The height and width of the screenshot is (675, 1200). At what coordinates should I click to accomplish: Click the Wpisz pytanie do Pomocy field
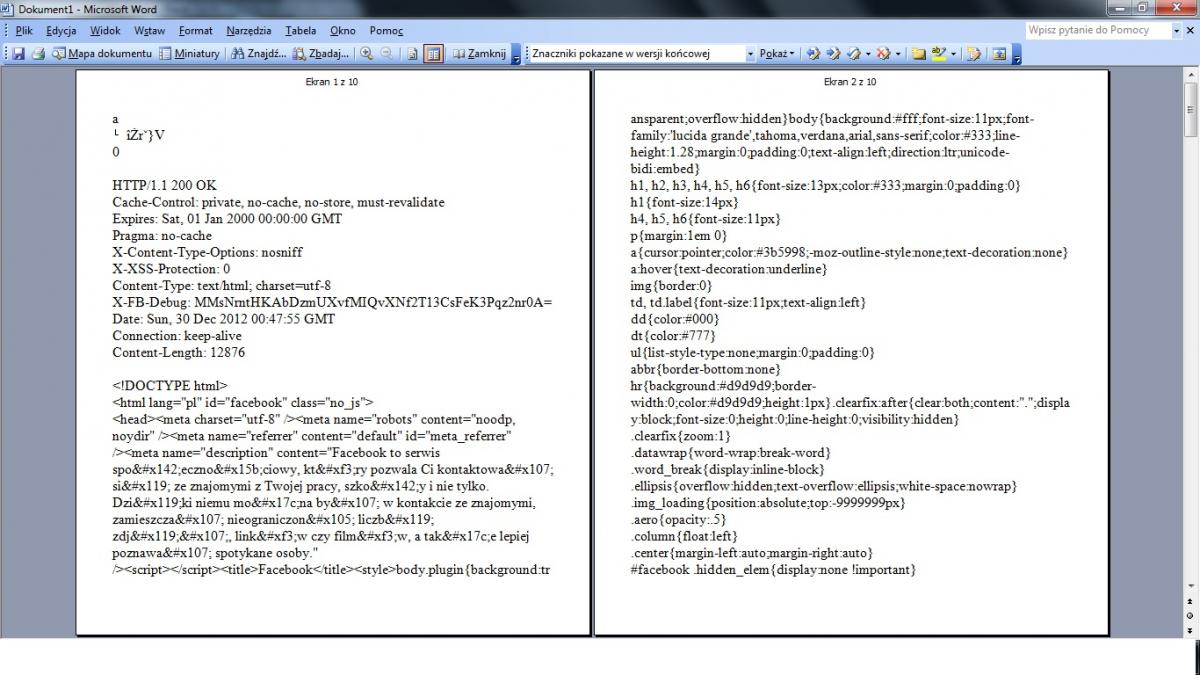click(1098, 30)
